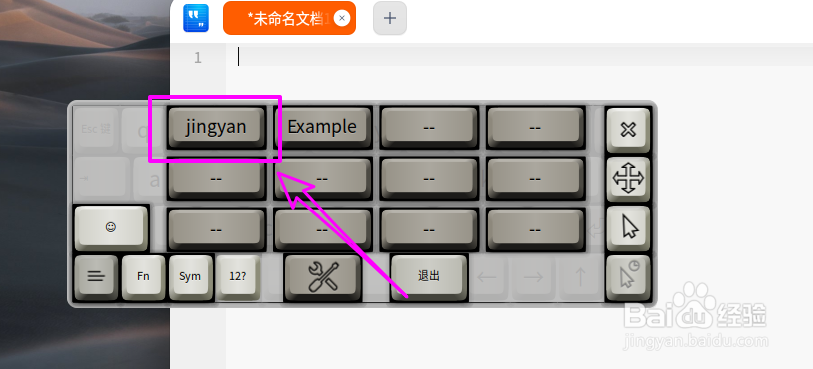Open a new tab with plus button
The image size is (813, 369).
pyautogui.click(x=390, y=18)
